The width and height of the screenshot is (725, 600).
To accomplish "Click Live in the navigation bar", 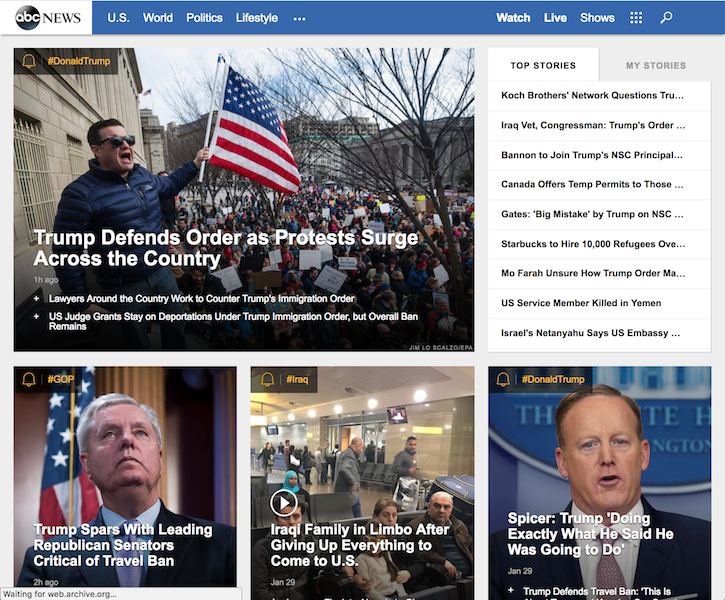I will point(555,18).
